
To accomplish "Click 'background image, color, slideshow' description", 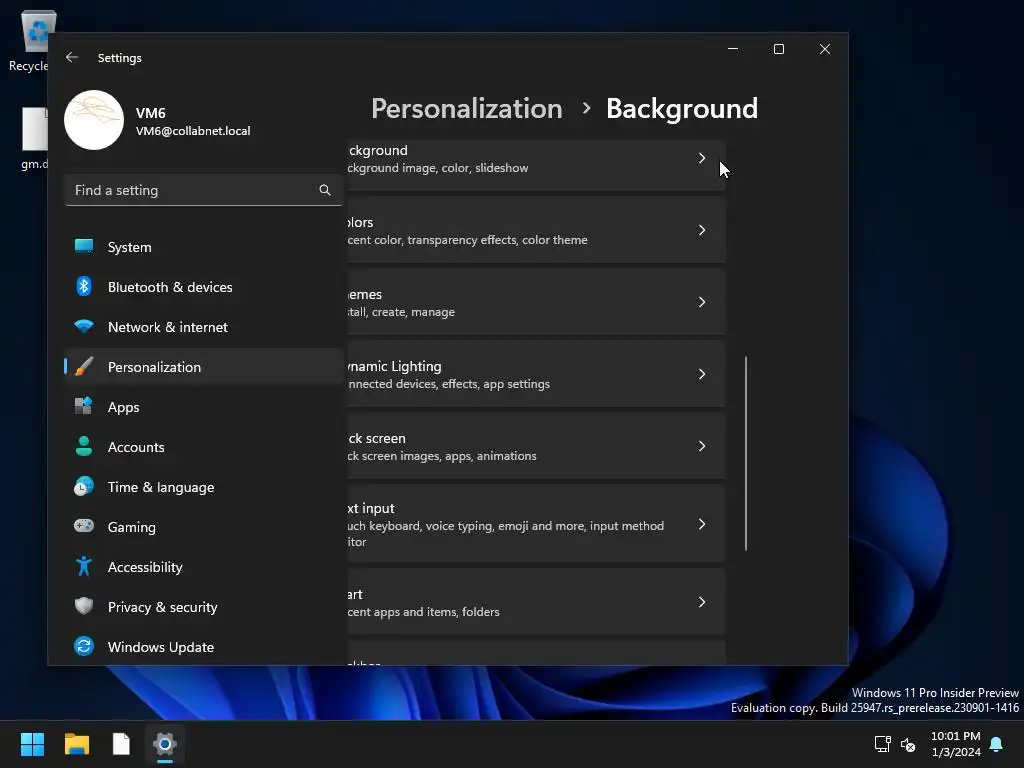I will coord(438,168).
